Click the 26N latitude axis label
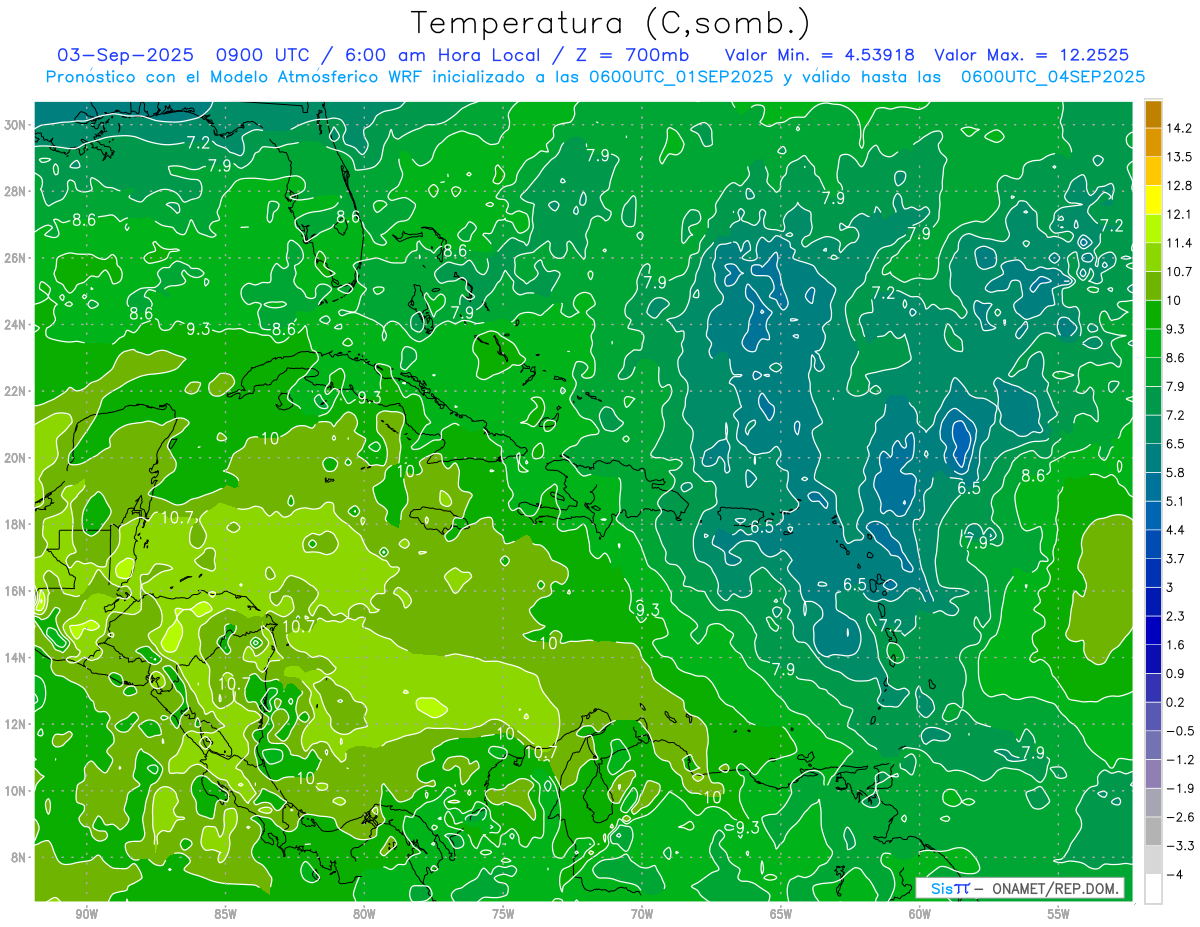This screenshot has width=1200, height=927. click(17, 258)
